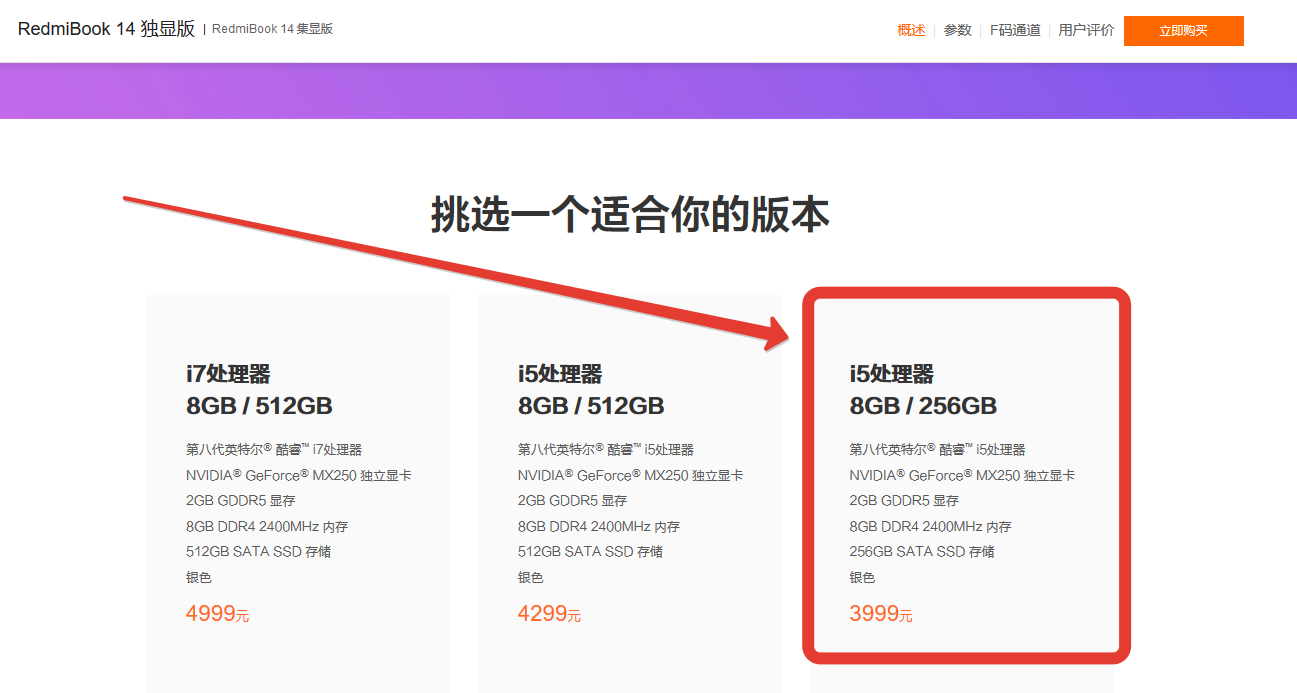This screenshot has width=1297, height=693.
Task: Open the 参数 tab
Action: click(957, 31)
